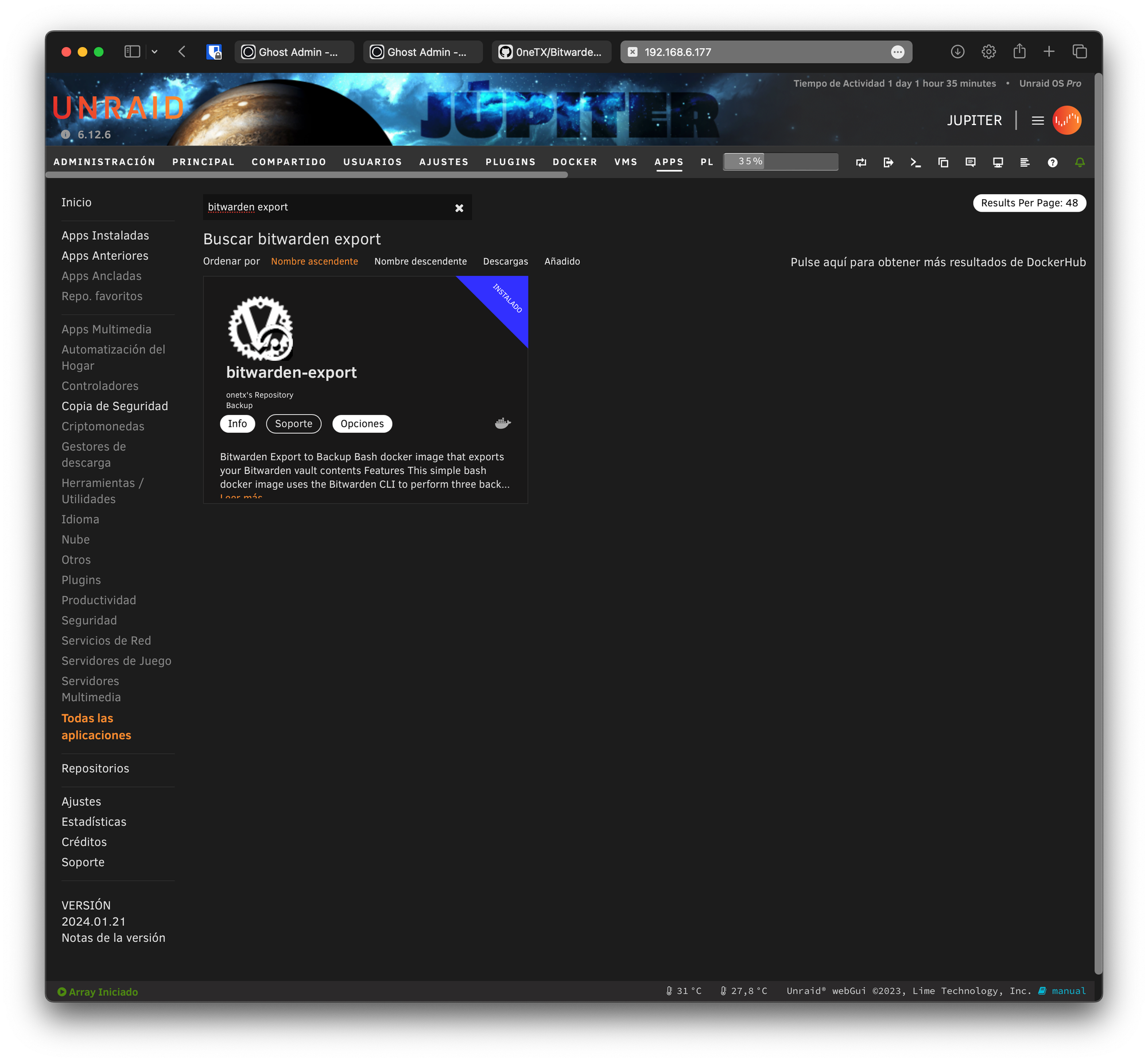Open the JUPITER hamburger menu icon
The width and height of the screenshot is (1148, 1062).
[x=1037, y=120]
